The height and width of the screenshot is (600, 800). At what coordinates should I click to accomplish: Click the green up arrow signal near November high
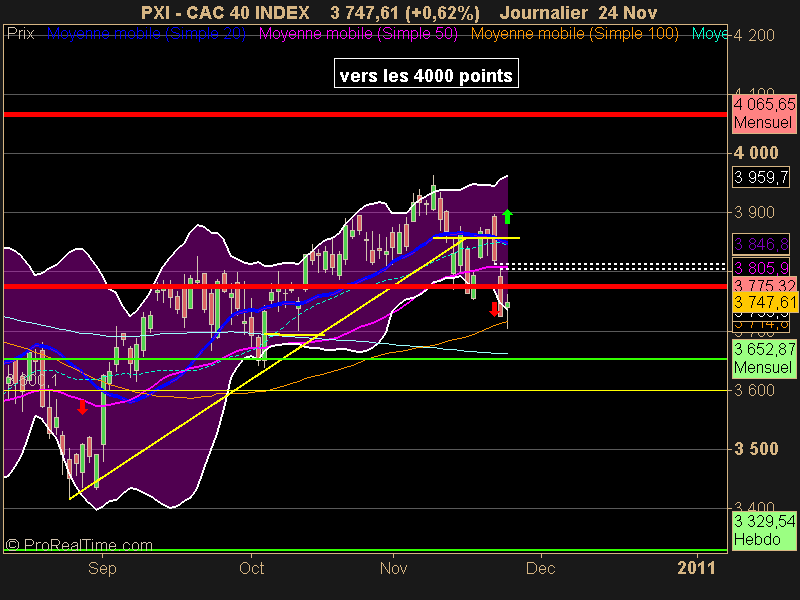507,216
